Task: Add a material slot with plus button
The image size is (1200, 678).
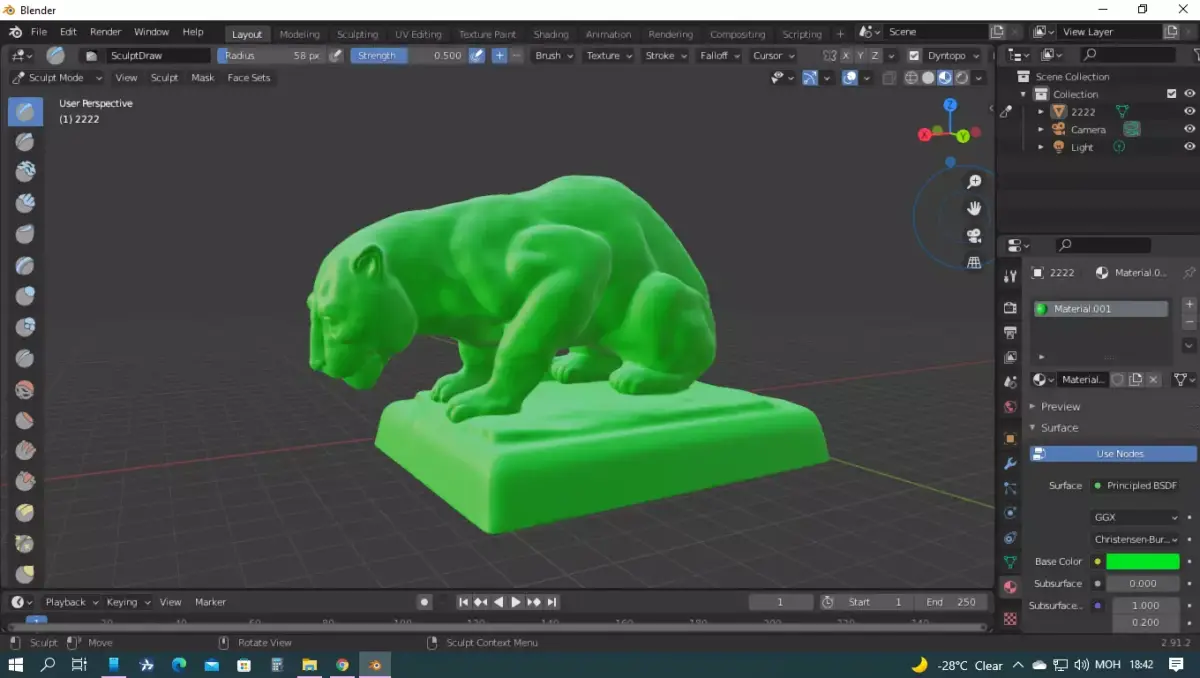Action: point(1189,305)
